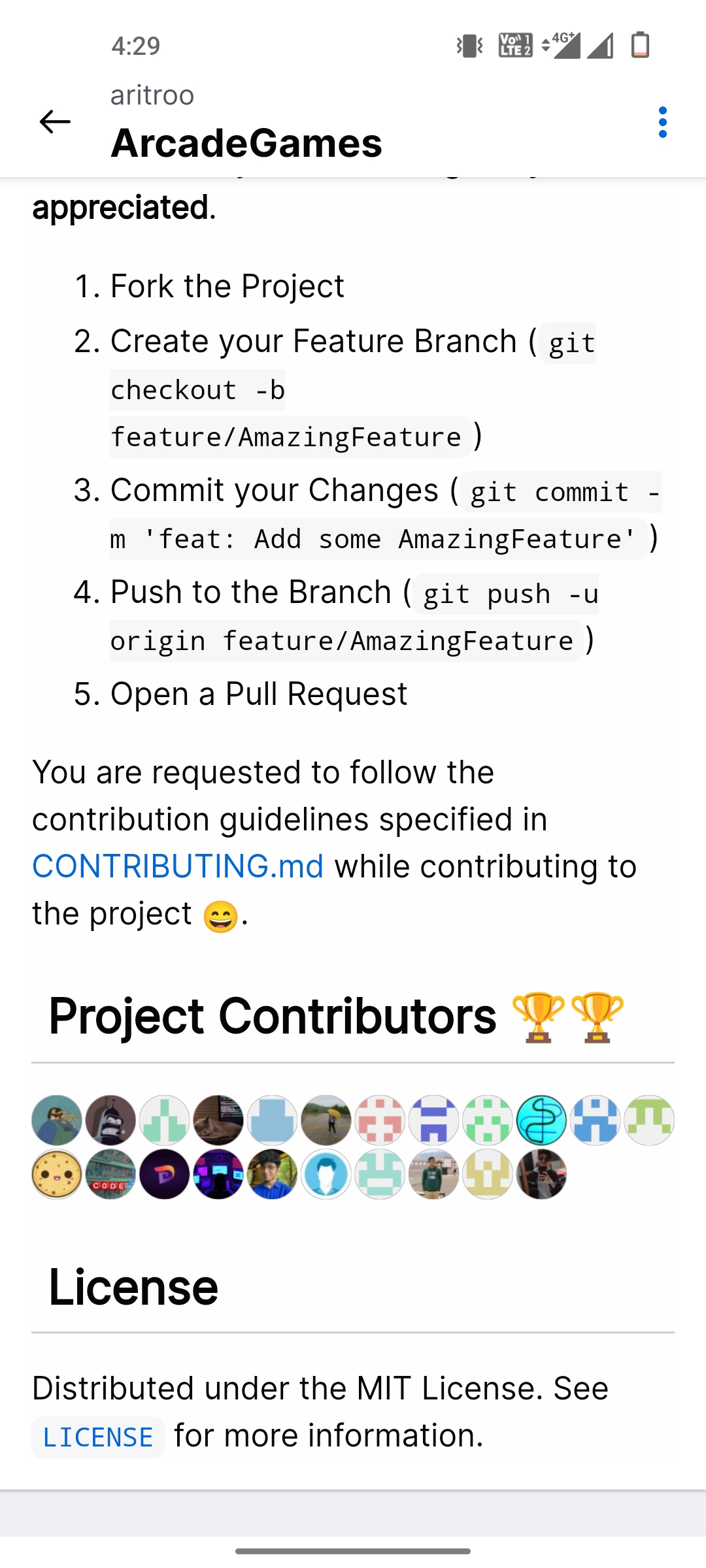Tap the clock showing 4:29

tap(135, 46)
